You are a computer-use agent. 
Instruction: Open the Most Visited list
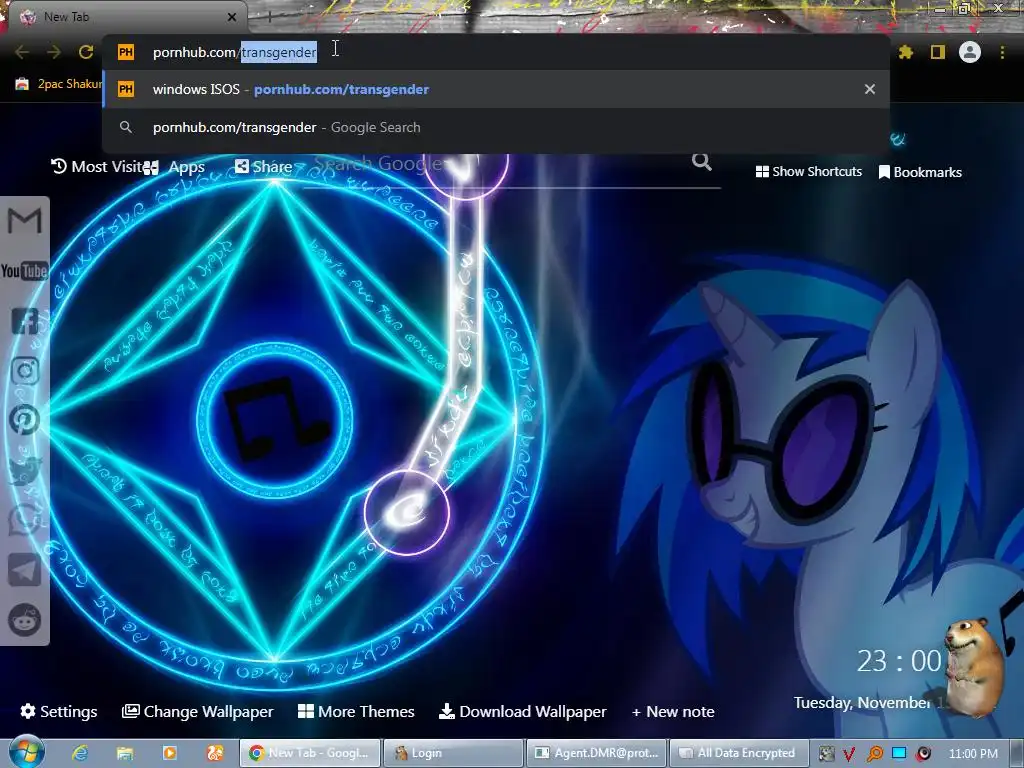coord(97,167)
